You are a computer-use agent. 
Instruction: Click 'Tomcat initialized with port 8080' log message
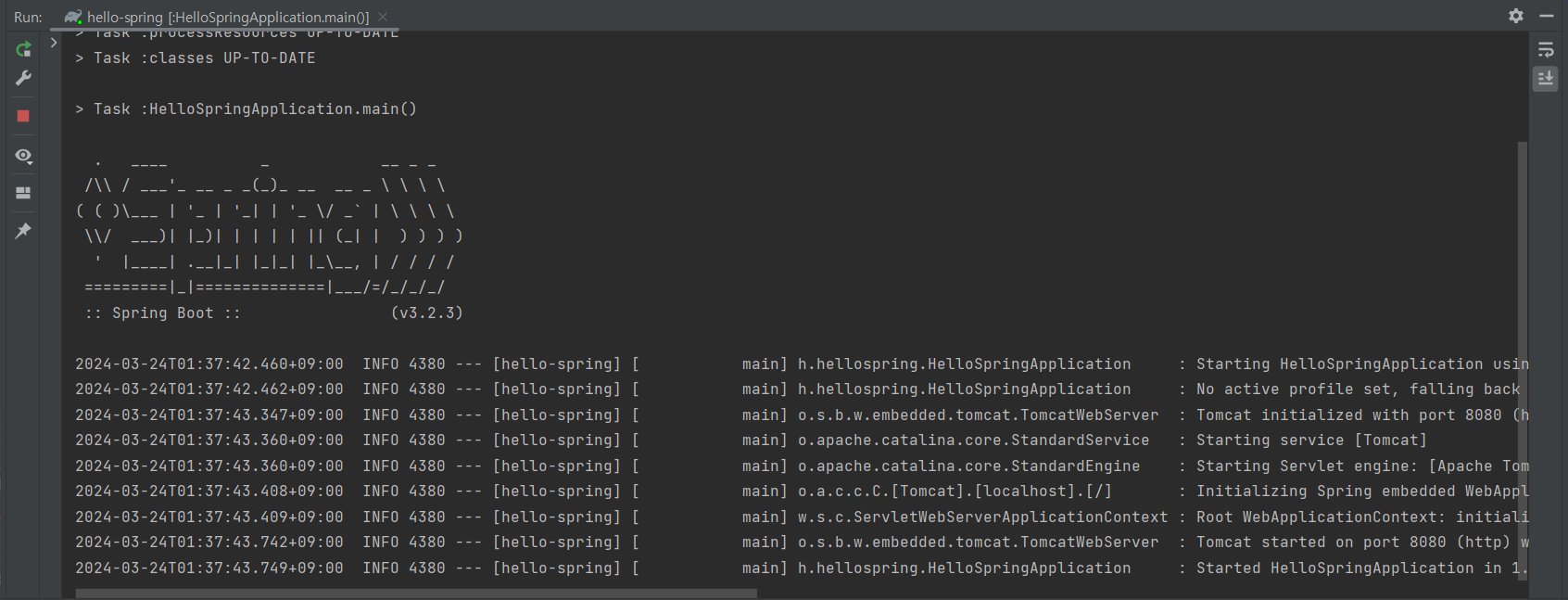click(1362, 415)
